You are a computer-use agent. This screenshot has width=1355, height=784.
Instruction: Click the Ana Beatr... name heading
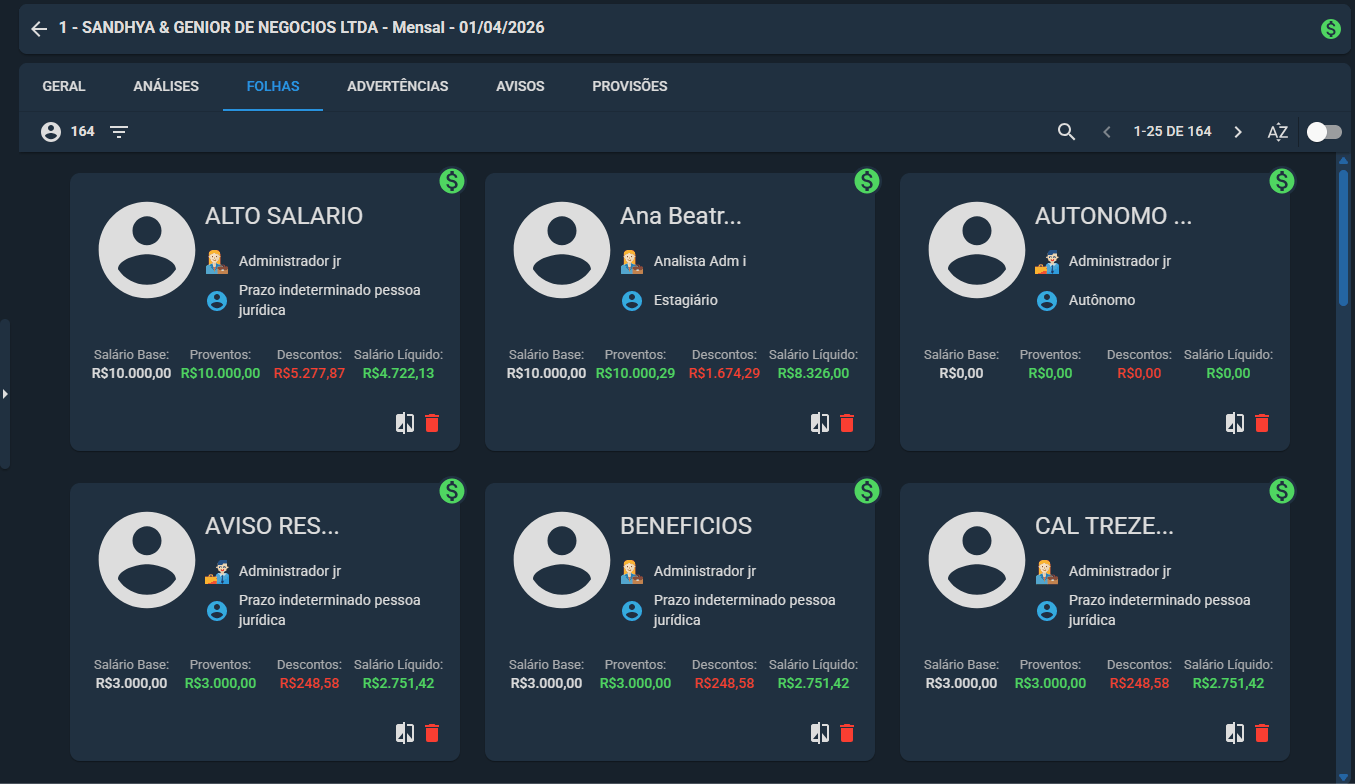(681, 216)
